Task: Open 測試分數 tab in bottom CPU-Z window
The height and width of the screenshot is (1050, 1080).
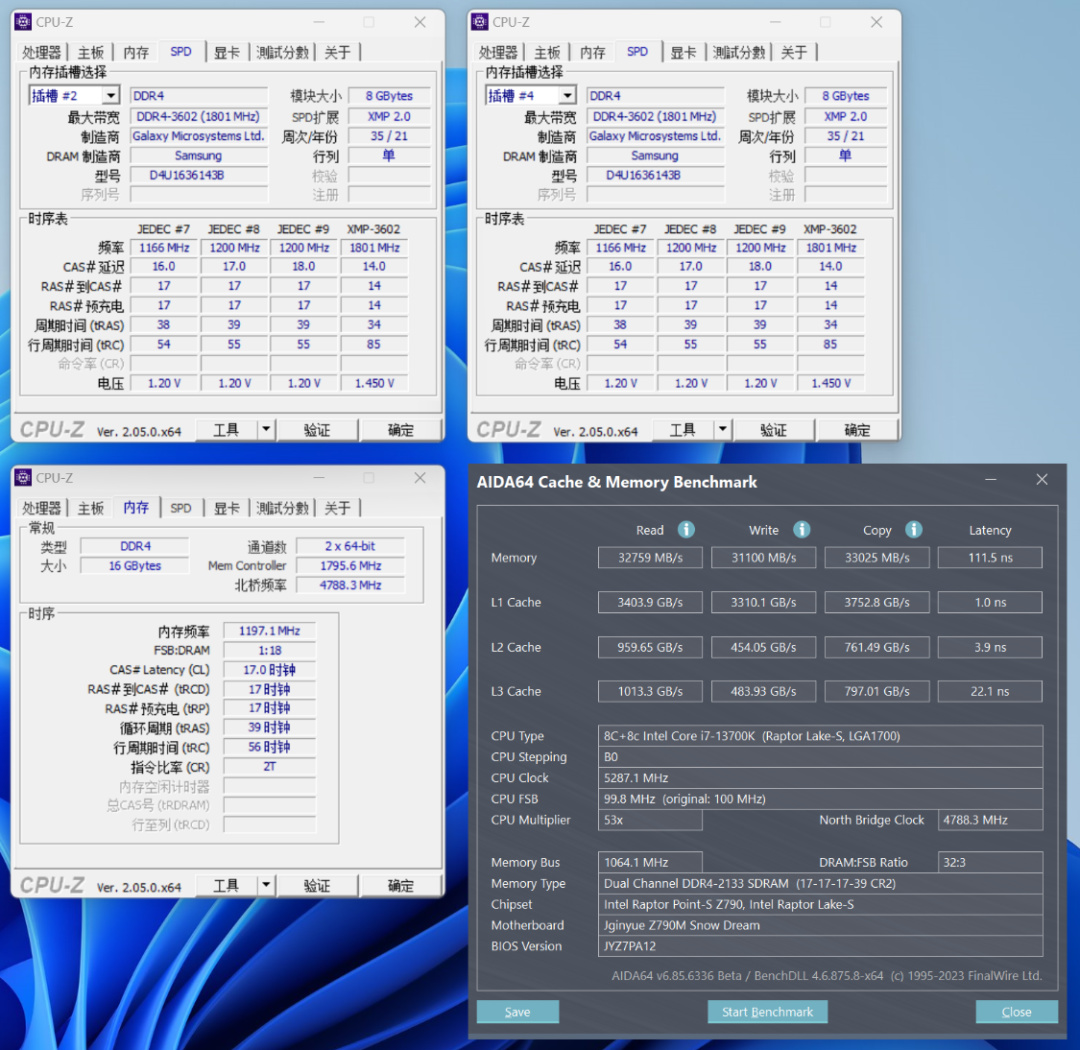Action: pos(282,508)
